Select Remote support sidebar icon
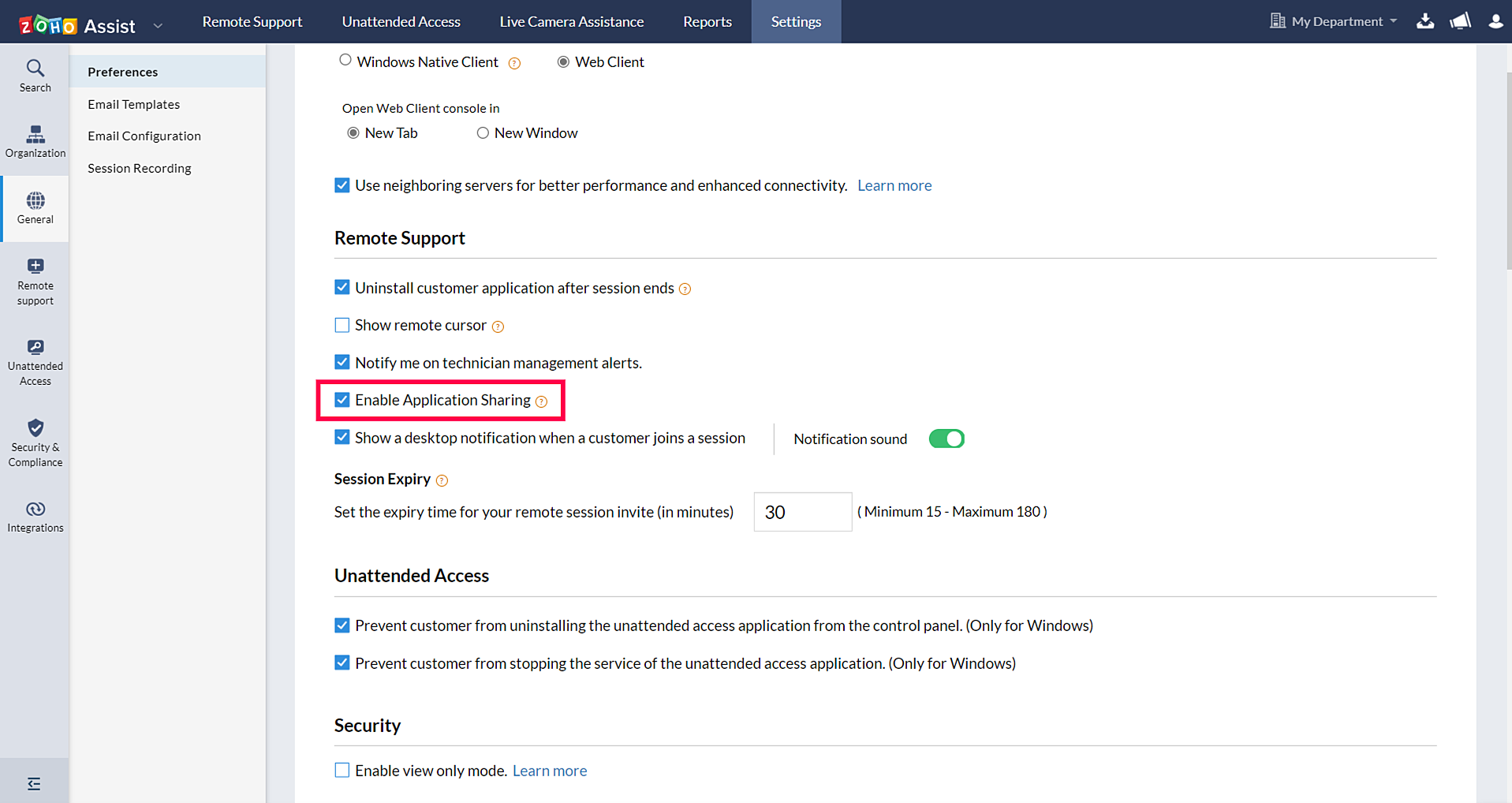Image resolution: width=1512 pixels, height=803 pixels. (x=35, y=281)
